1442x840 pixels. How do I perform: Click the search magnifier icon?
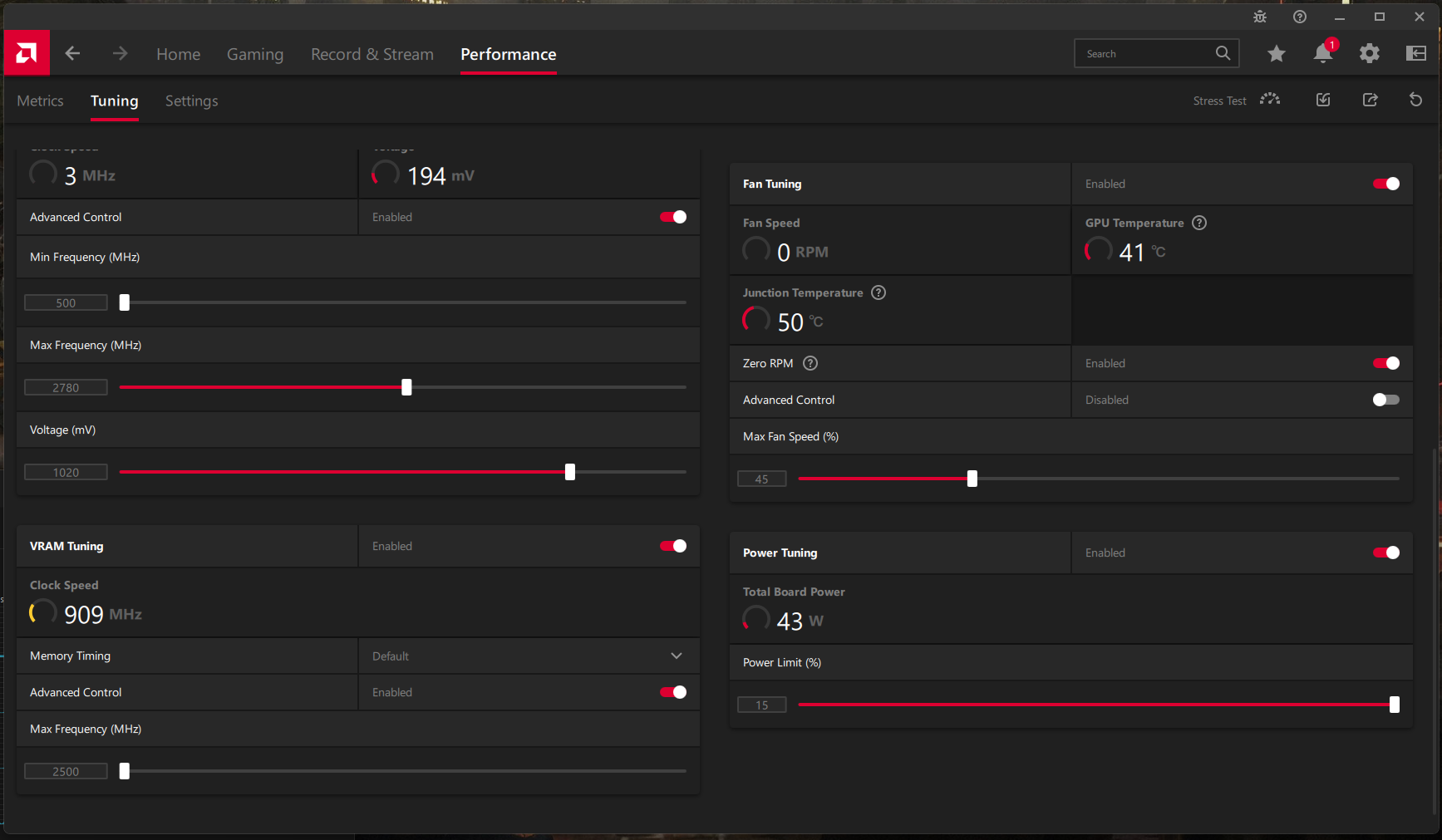[x=1223, y=53]
